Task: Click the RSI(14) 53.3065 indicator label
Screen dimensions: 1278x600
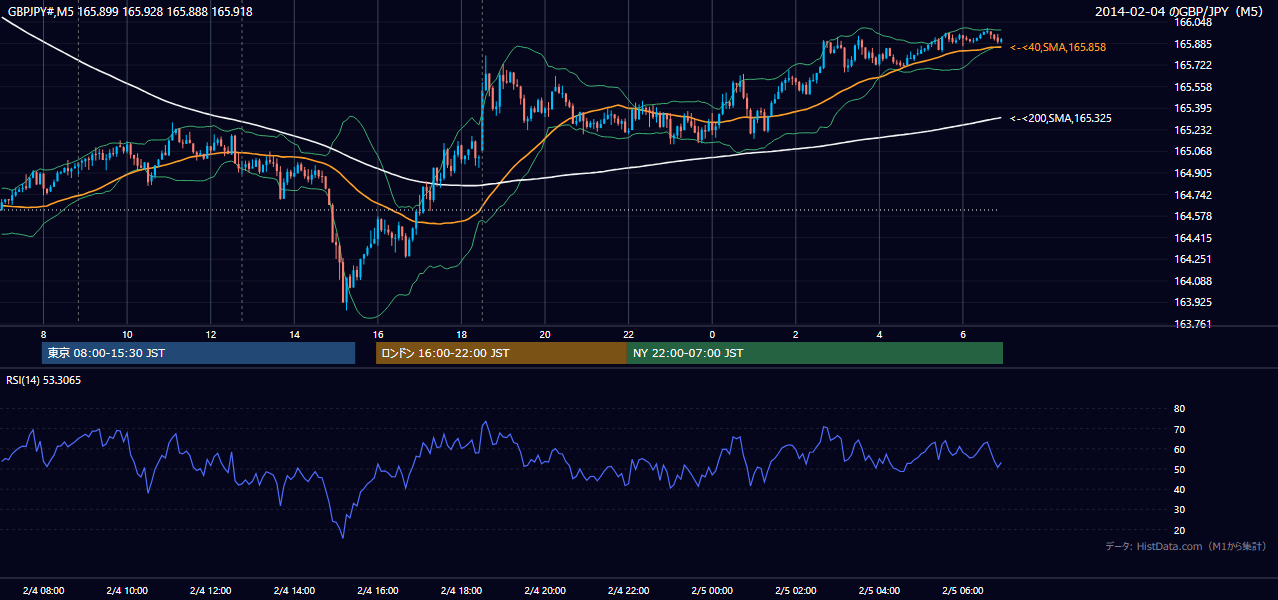Action: [44, 380]
